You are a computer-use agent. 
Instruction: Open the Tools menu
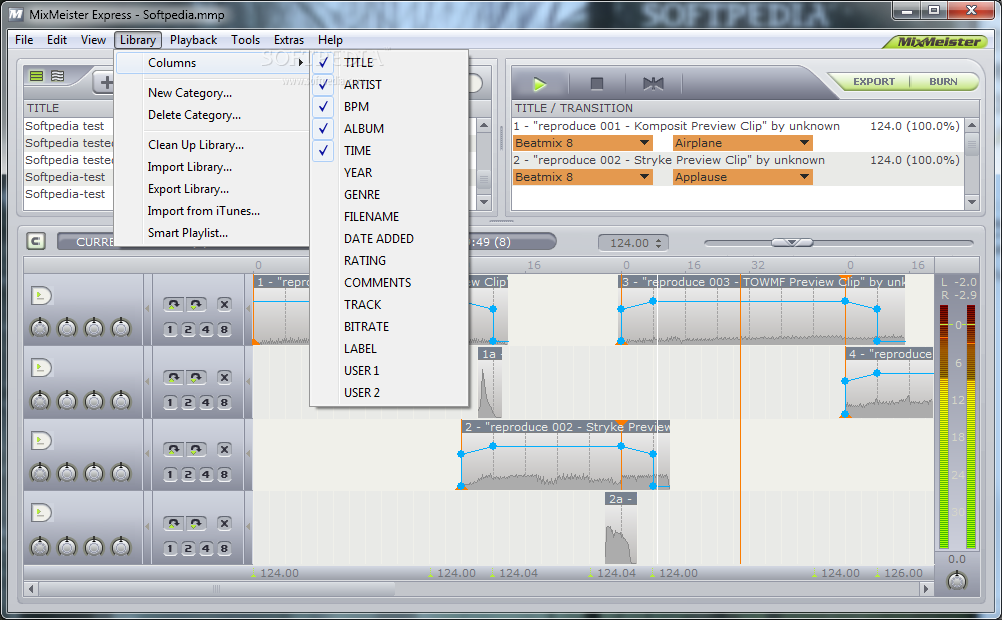tap(245, 40)
